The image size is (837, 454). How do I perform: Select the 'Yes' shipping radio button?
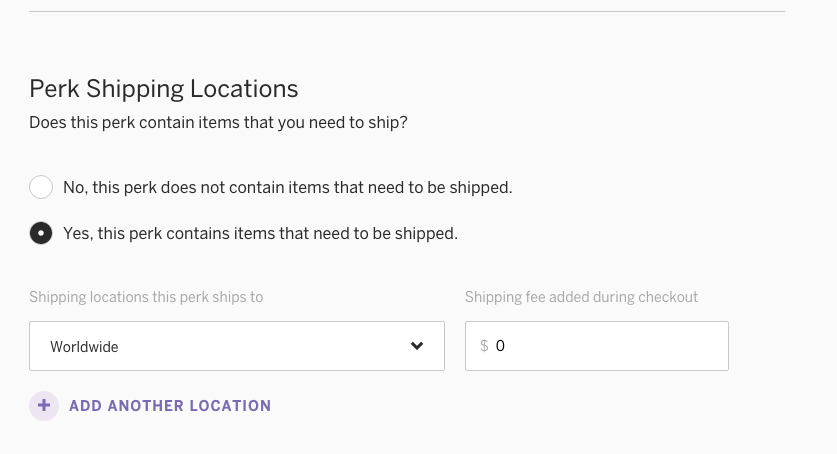click(x=41, y=233)
